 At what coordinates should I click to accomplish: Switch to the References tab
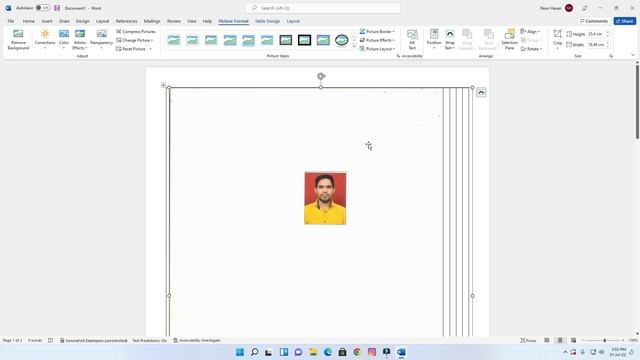127,21
